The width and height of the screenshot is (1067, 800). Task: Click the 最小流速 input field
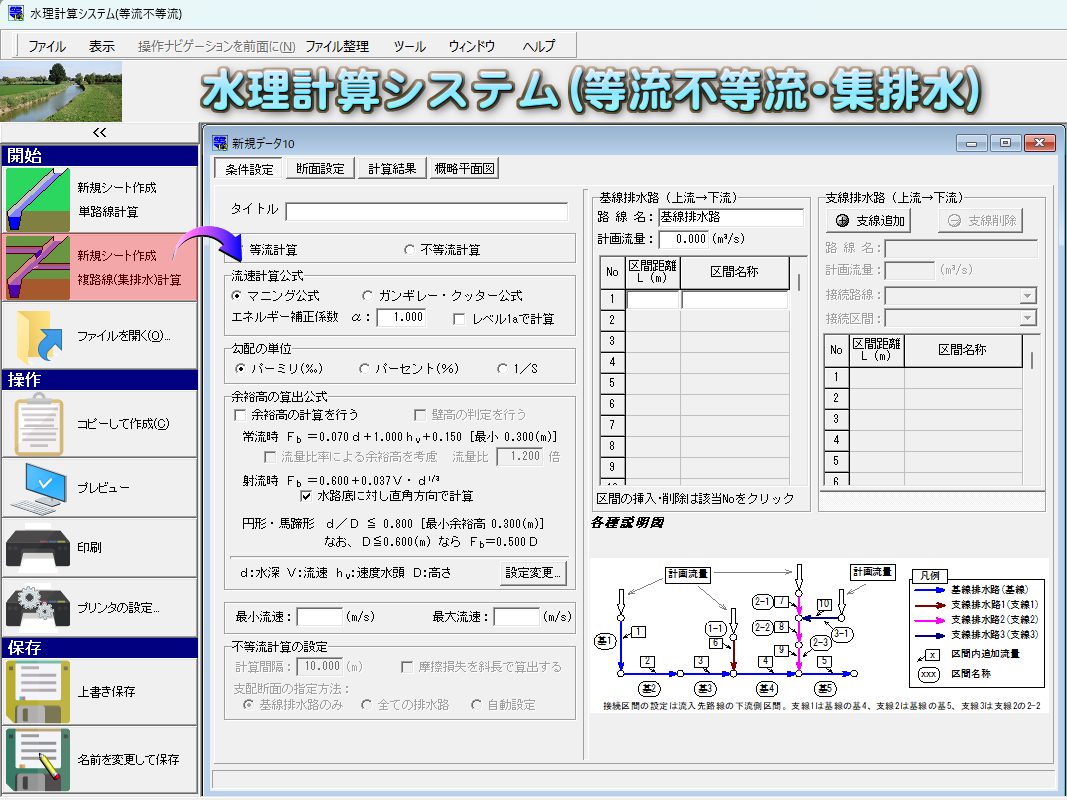[x=320, y=617]
